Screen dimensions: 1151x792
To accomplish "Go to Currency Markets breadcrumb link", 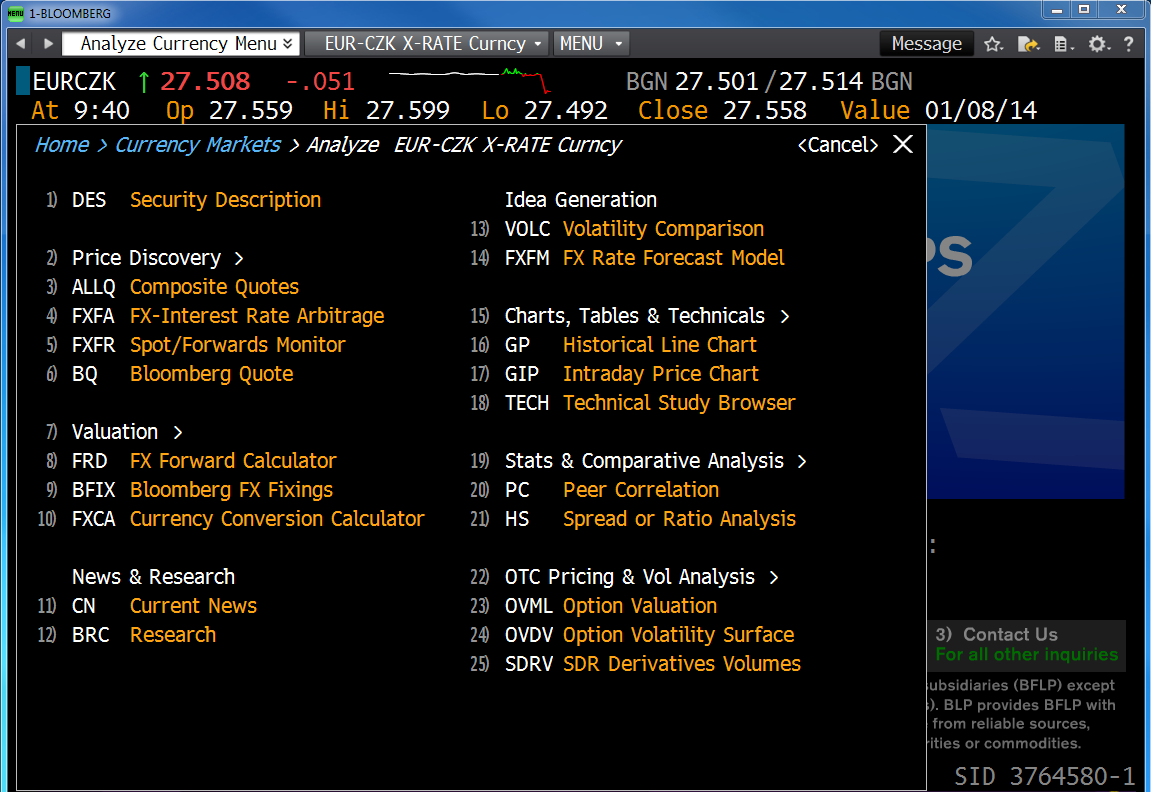I will click(197, 145).
